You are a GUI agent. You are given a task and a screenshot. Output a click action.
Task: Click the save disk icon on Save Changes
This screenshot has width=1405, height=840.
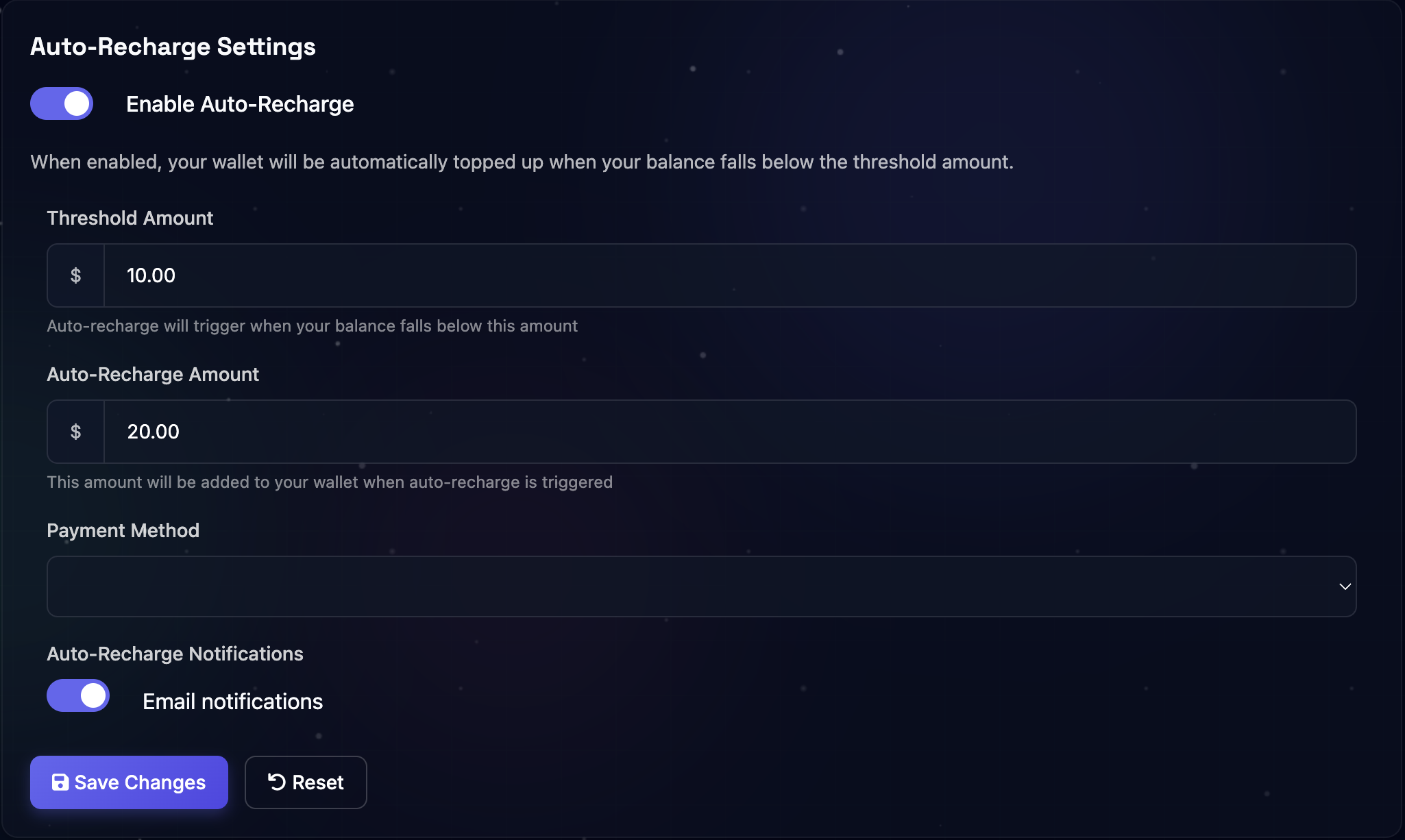[x=60, y=782]
